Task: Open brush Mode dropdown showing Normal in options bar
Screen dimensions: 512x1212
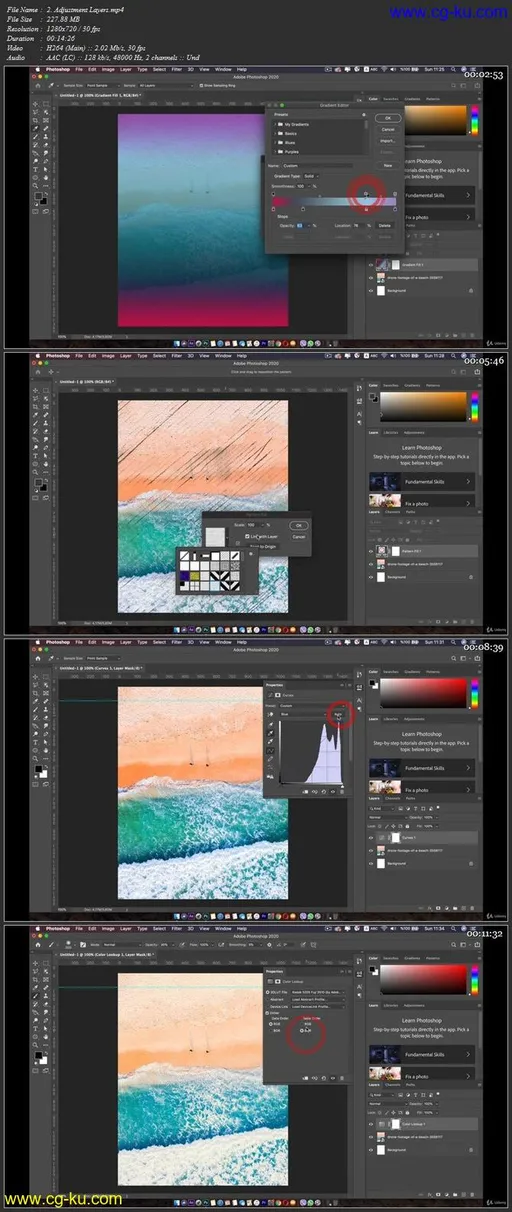Action: tap(121, 944)
